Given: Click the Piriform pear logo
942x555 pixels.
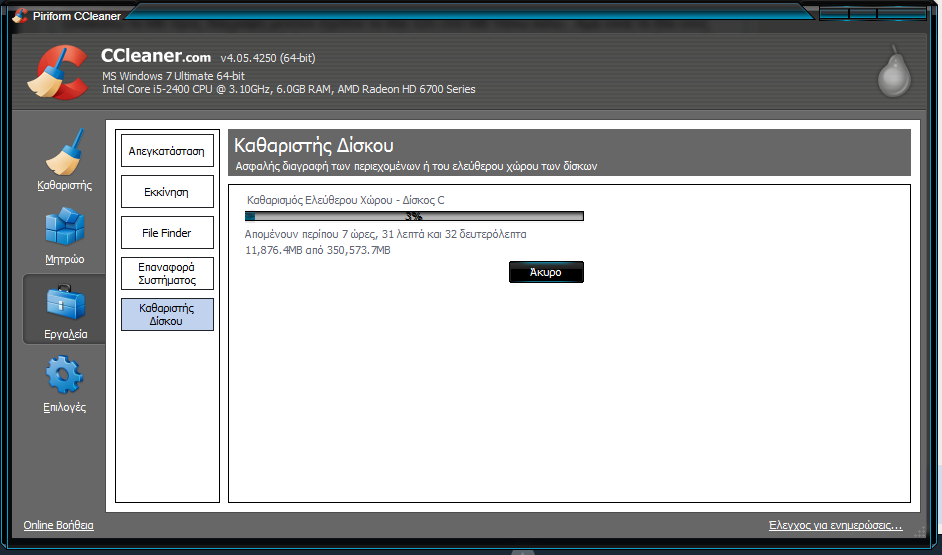Looking at the screenshot, I should pos(894,71).
